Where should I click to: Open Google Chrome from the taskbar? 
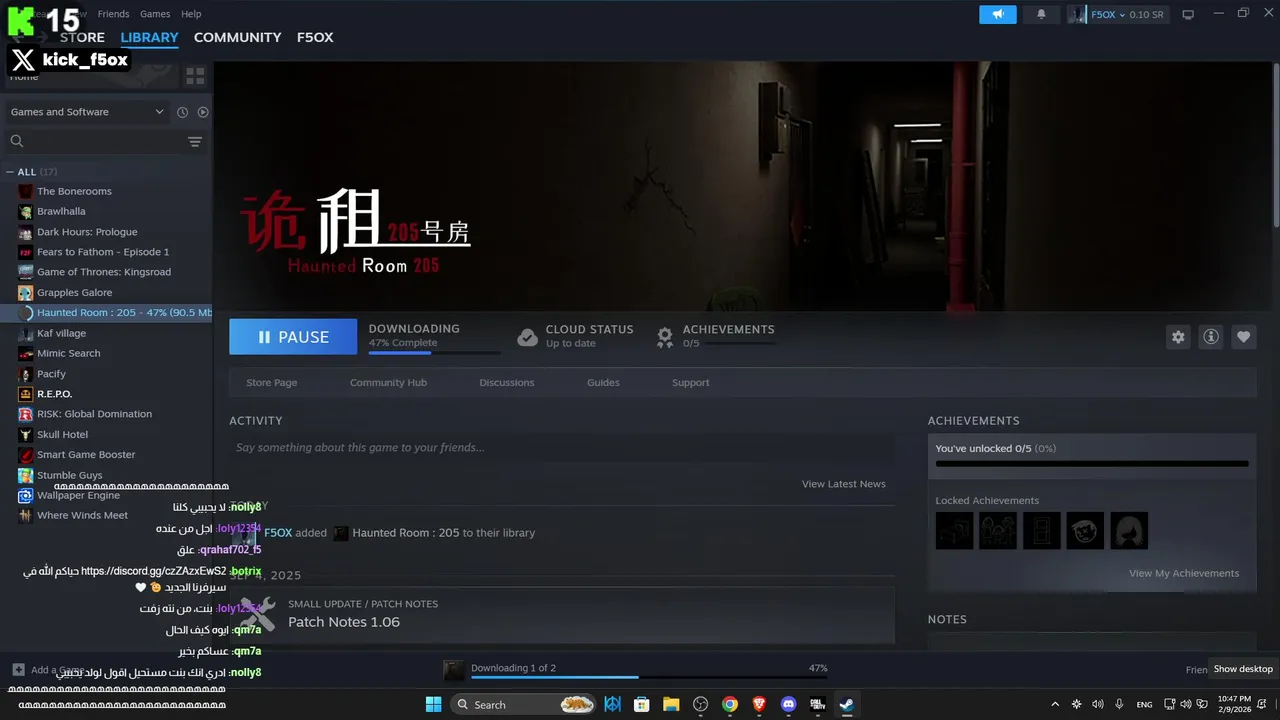[x=730, y=704]
